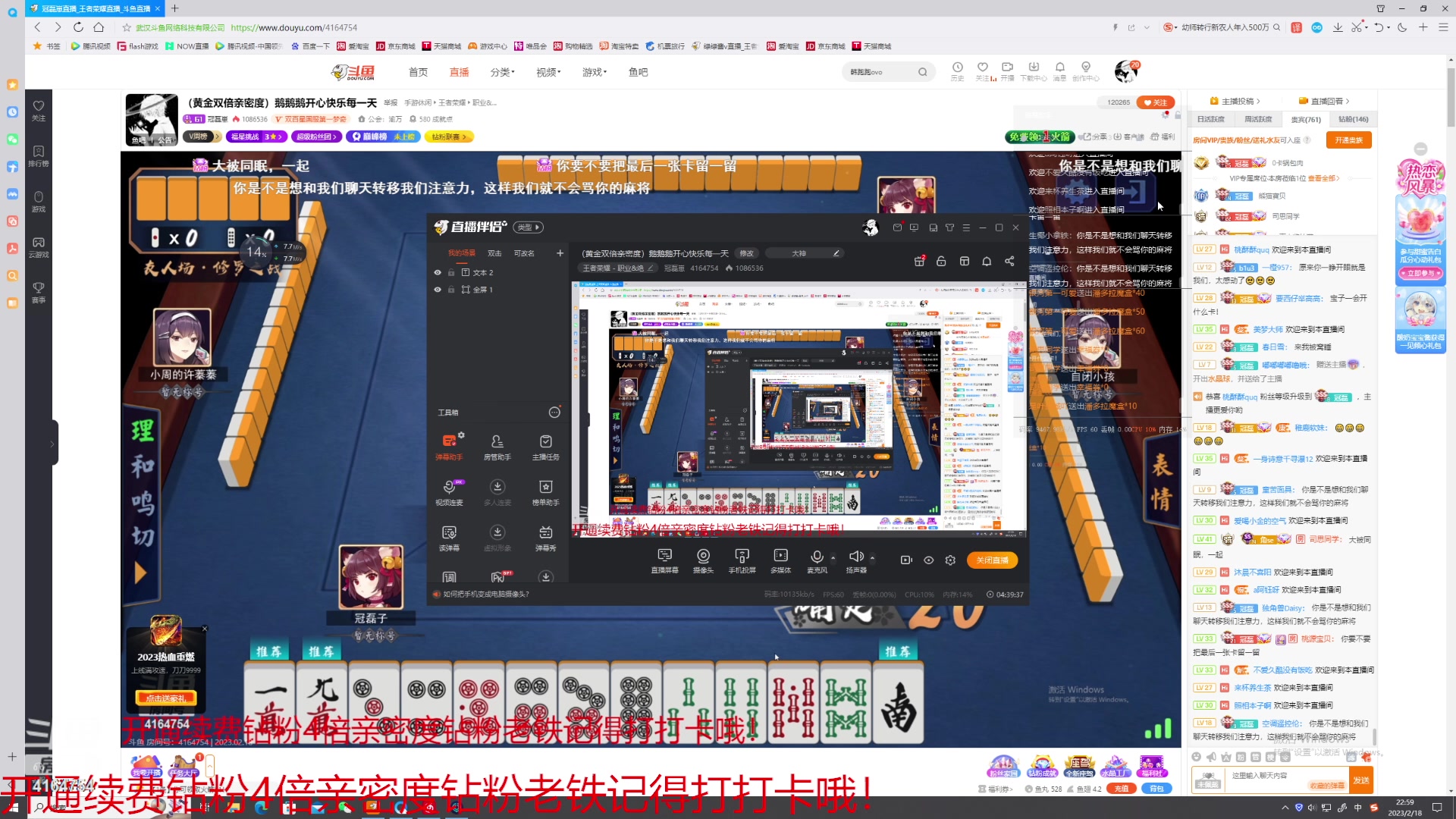Open 背包 backpack button
The height and width of the screenshot is (819, 1456).
(1156, 789)
